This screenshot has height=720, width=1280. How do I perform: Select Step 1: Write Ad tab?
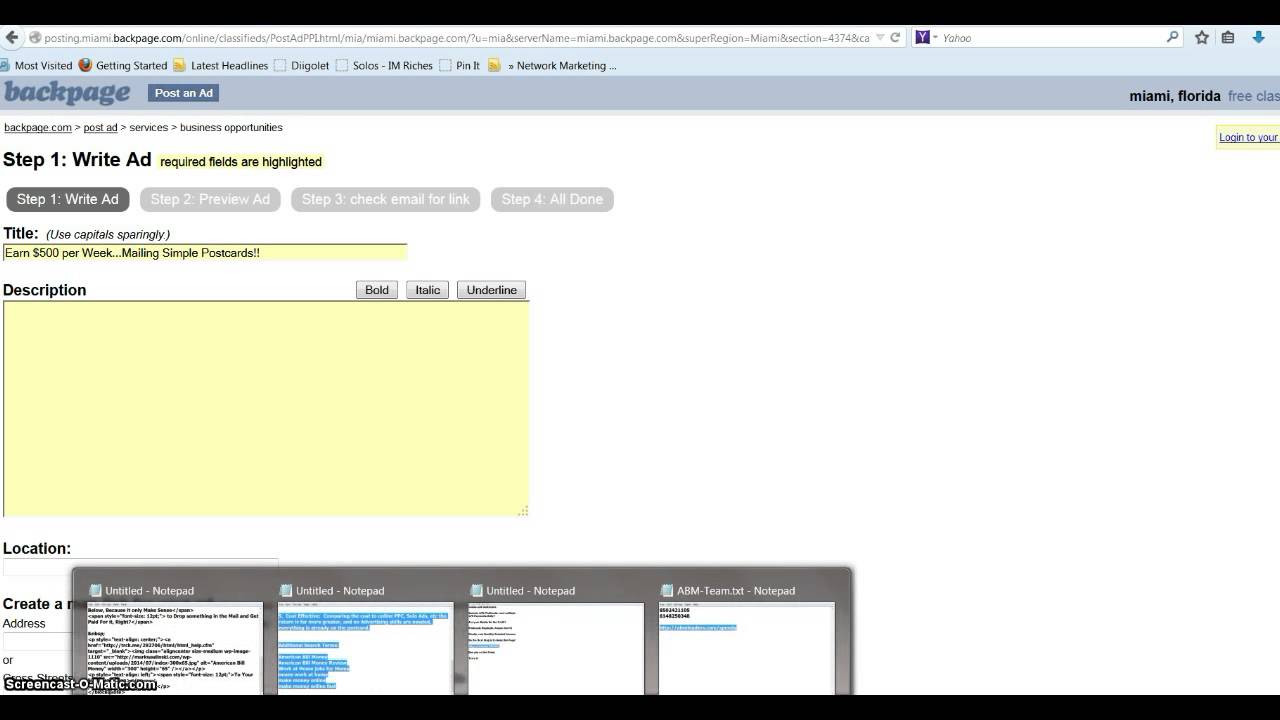tap(68, 199)
